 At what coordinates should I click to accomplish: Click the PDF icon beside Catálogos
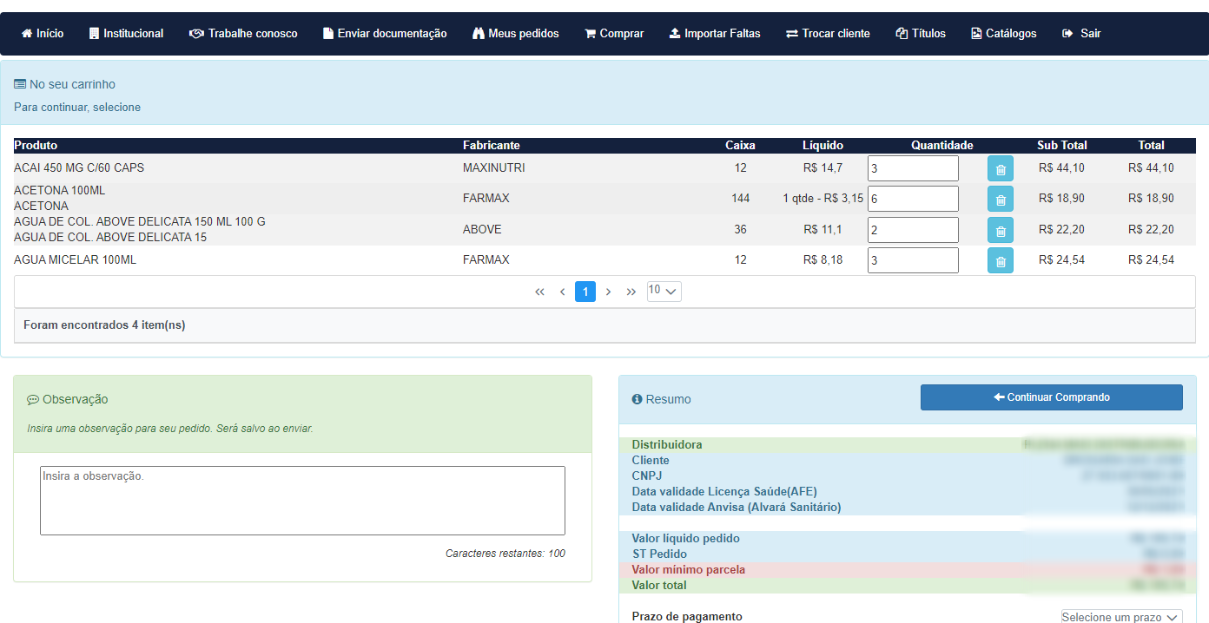(x=977, y=33)
